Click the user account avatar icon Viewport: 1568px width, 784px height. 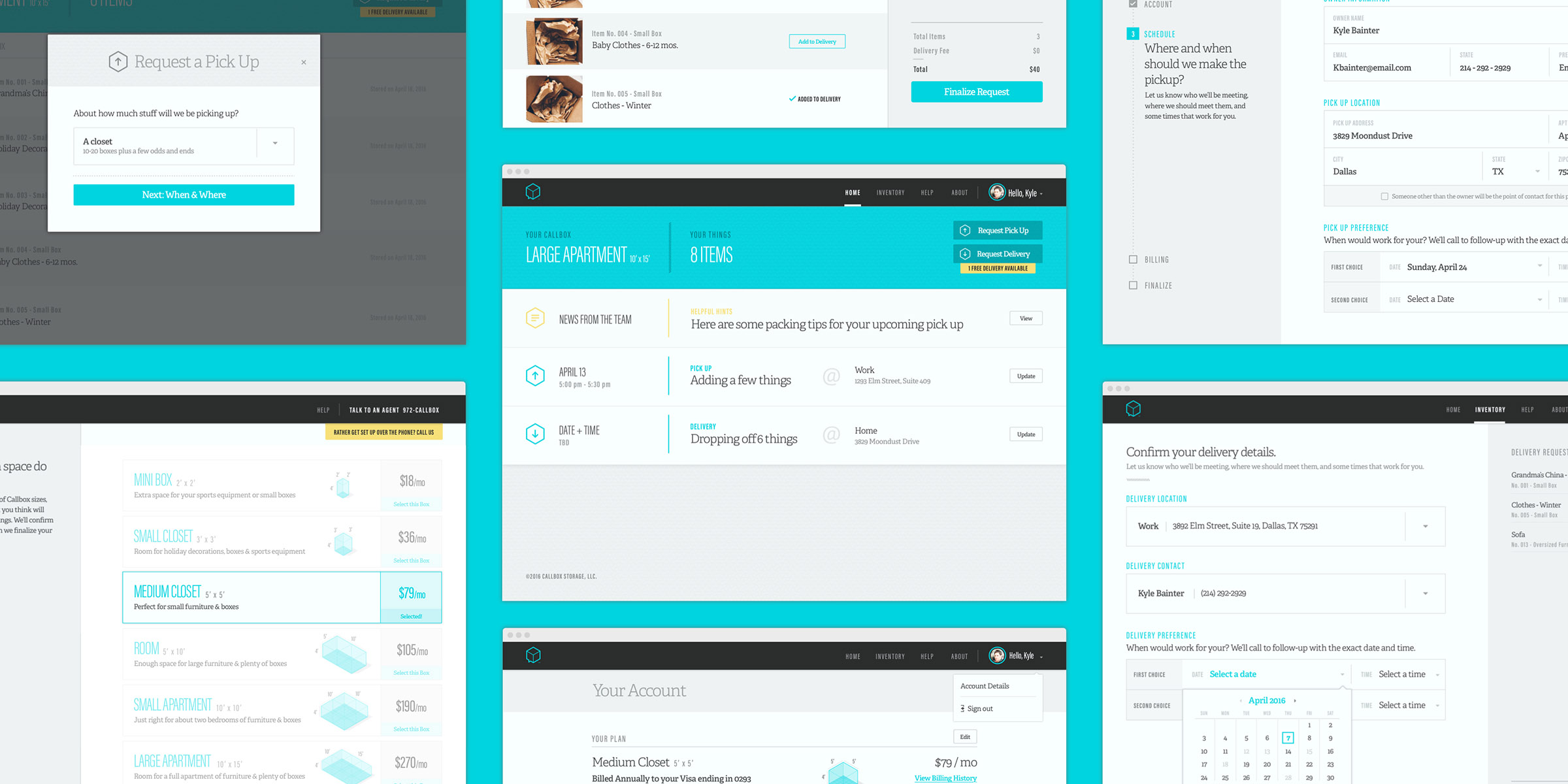996,192
